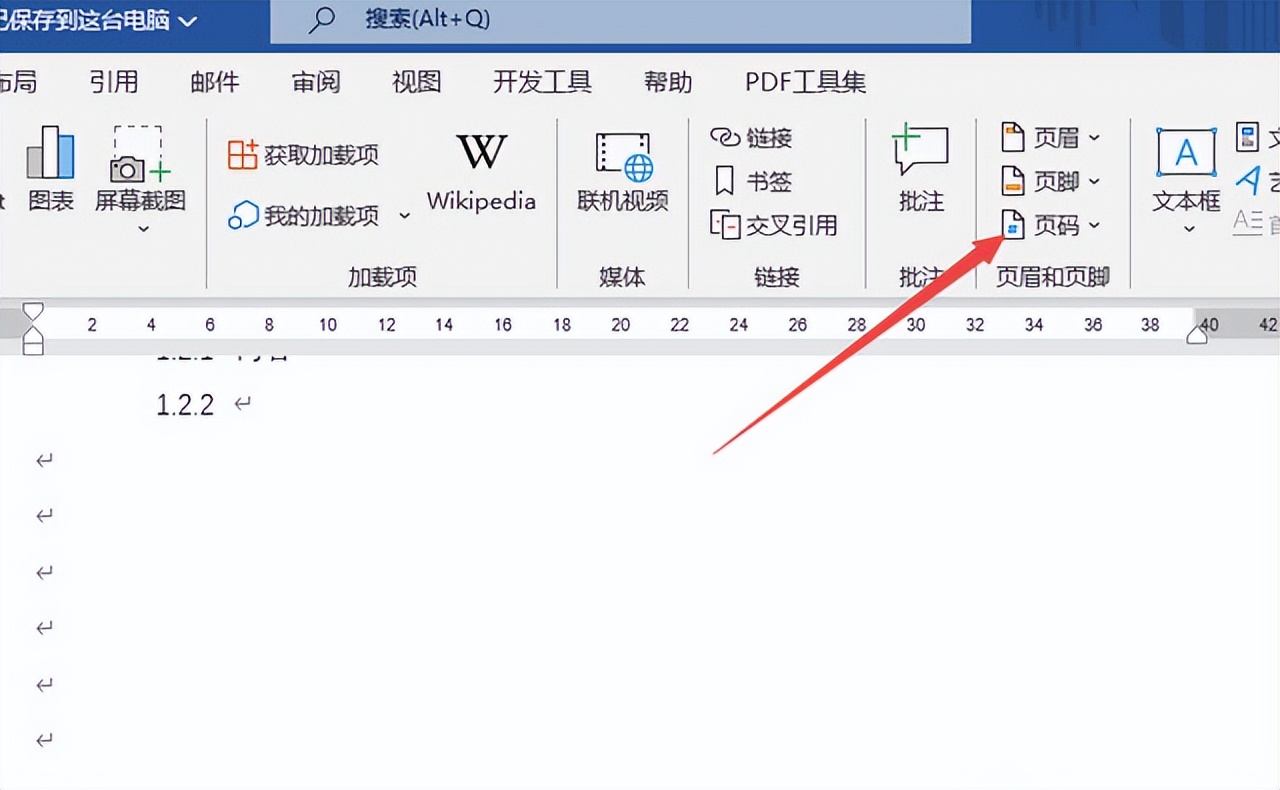This screenshot has height=790, width=1280.
Task: Switch to the 审阅 ribbon tab
Action: (x=315, y=83)
